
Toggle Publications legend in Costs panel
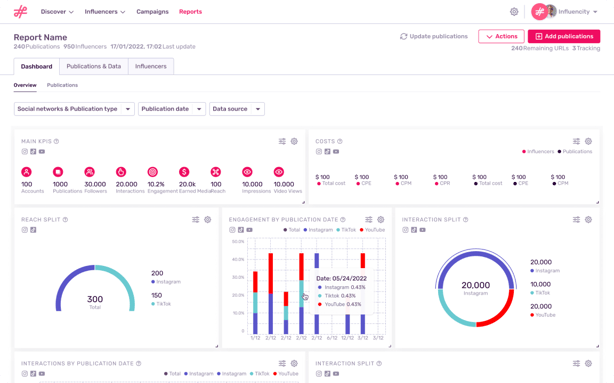575,152
